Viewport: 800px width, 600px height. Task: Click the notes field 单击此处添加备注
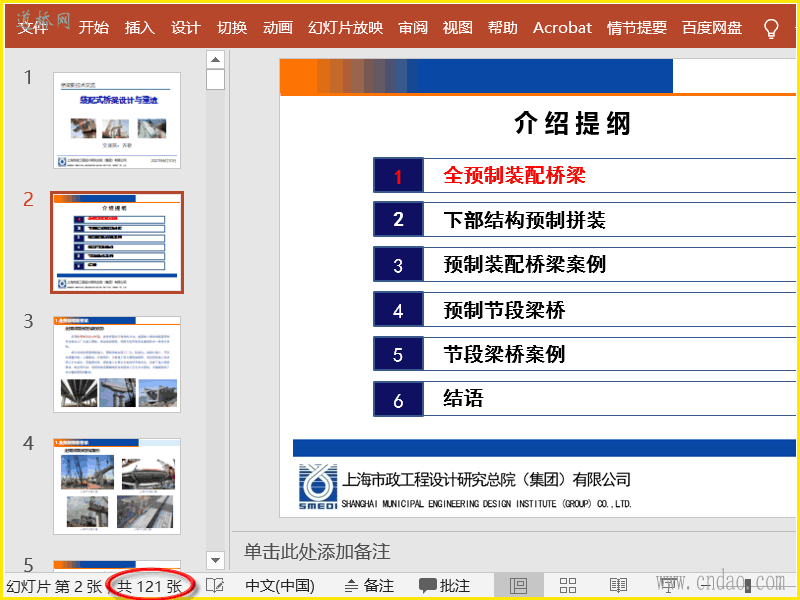tap(317, 552)
